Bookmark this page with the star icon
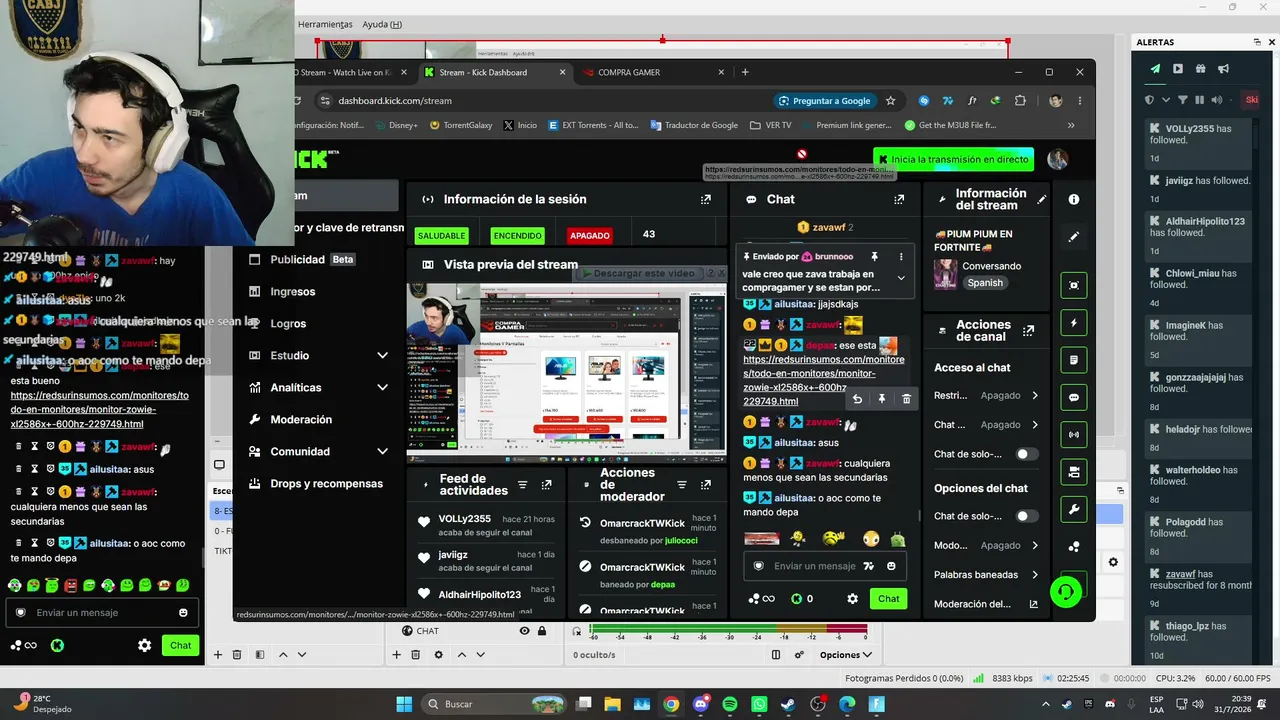1280x720 pixels. click(890, 101)
